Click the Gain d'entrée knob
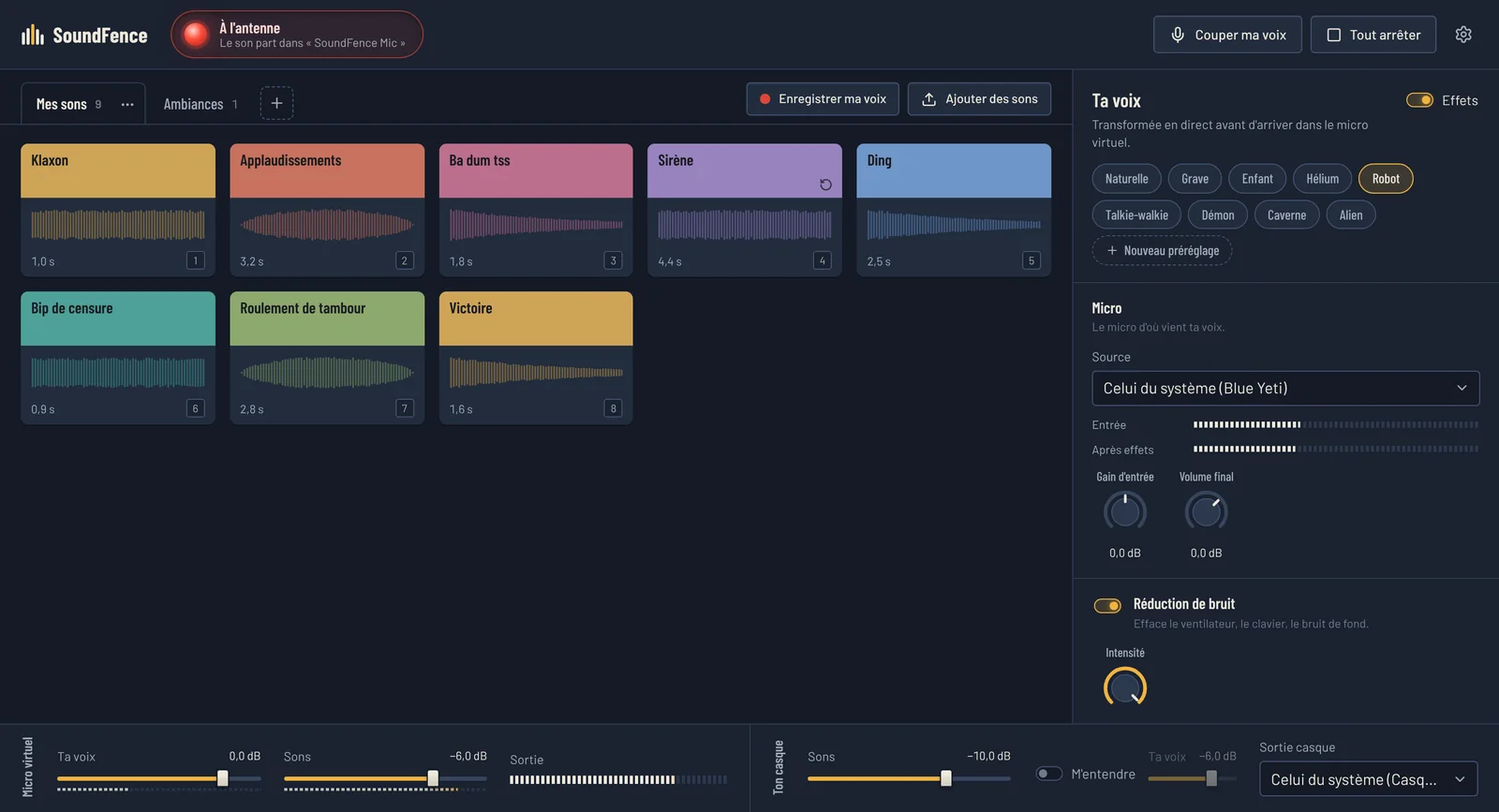The image size is (1499, 812). (x=1125, y=511)
